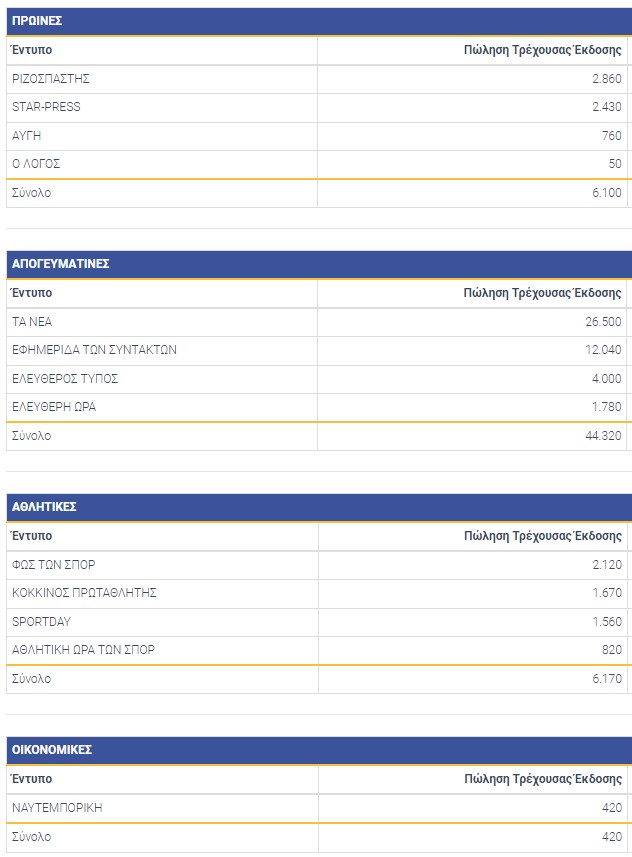Sort ΑΠΟΓΕΥΜΑΤΙΝΕΣ by Πώληση Τρέχουσας Έκδοσης column
632x857 pixels.
(542, 293)
